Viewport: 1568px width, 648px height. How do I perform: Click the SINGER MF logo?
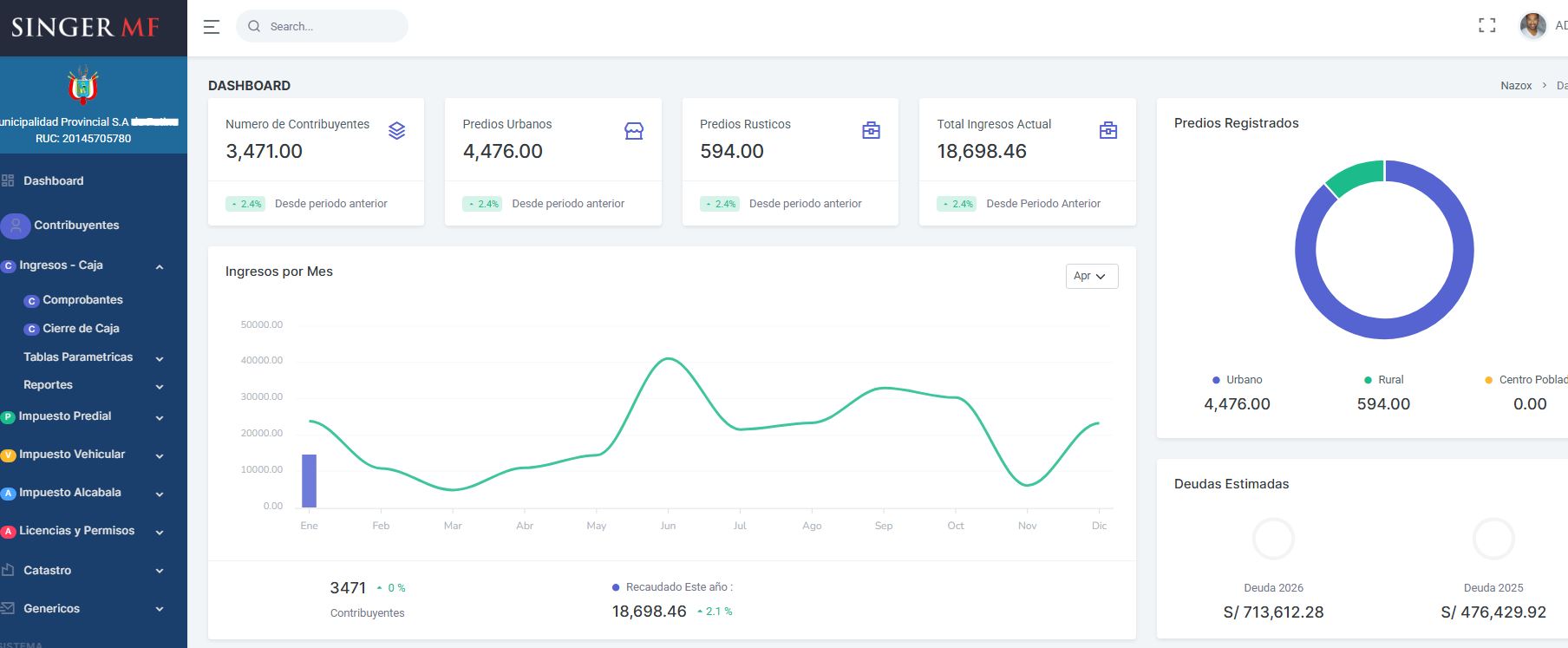click(x=85, y=28)
